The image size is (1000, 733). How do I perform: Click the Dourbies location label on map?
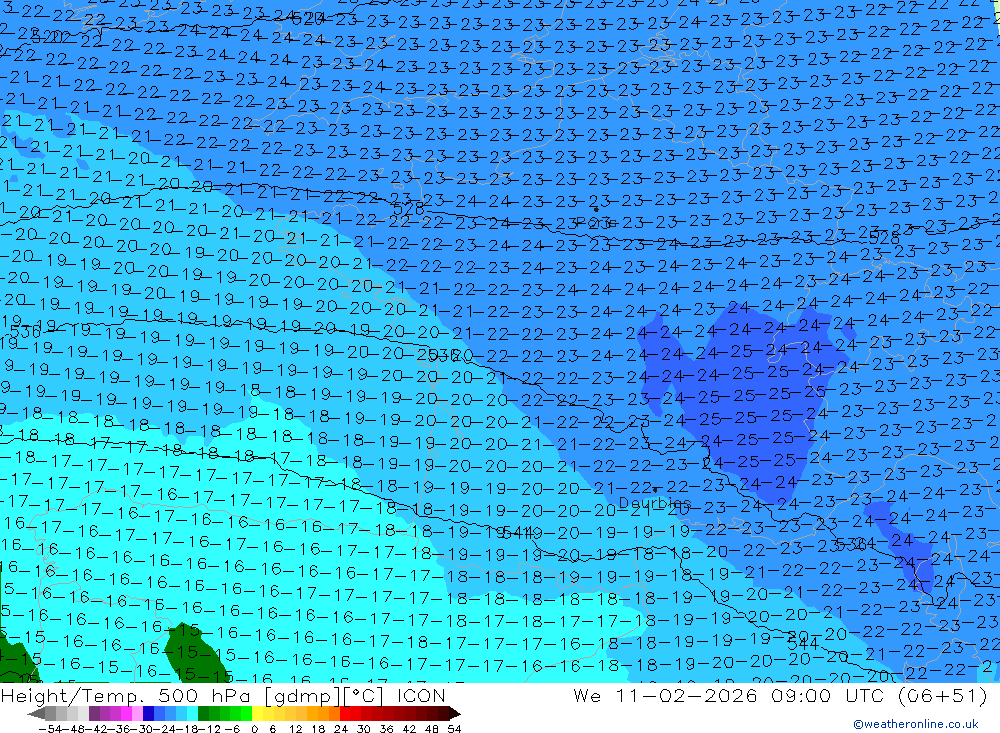point(655,503)
